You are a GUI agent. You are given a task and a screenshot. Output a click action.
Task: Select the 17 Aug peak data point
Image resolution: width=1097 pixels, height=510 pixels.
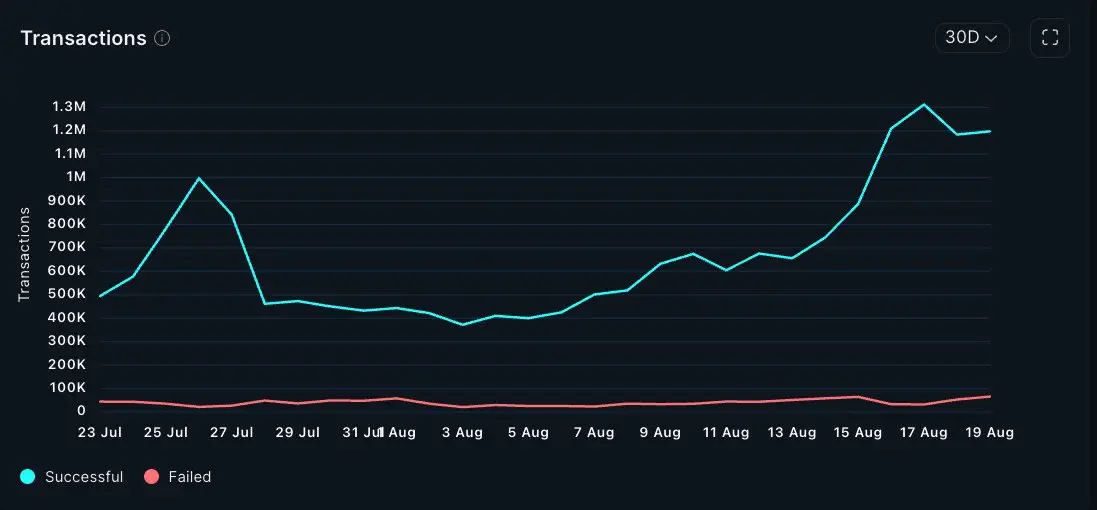(924, 105)
